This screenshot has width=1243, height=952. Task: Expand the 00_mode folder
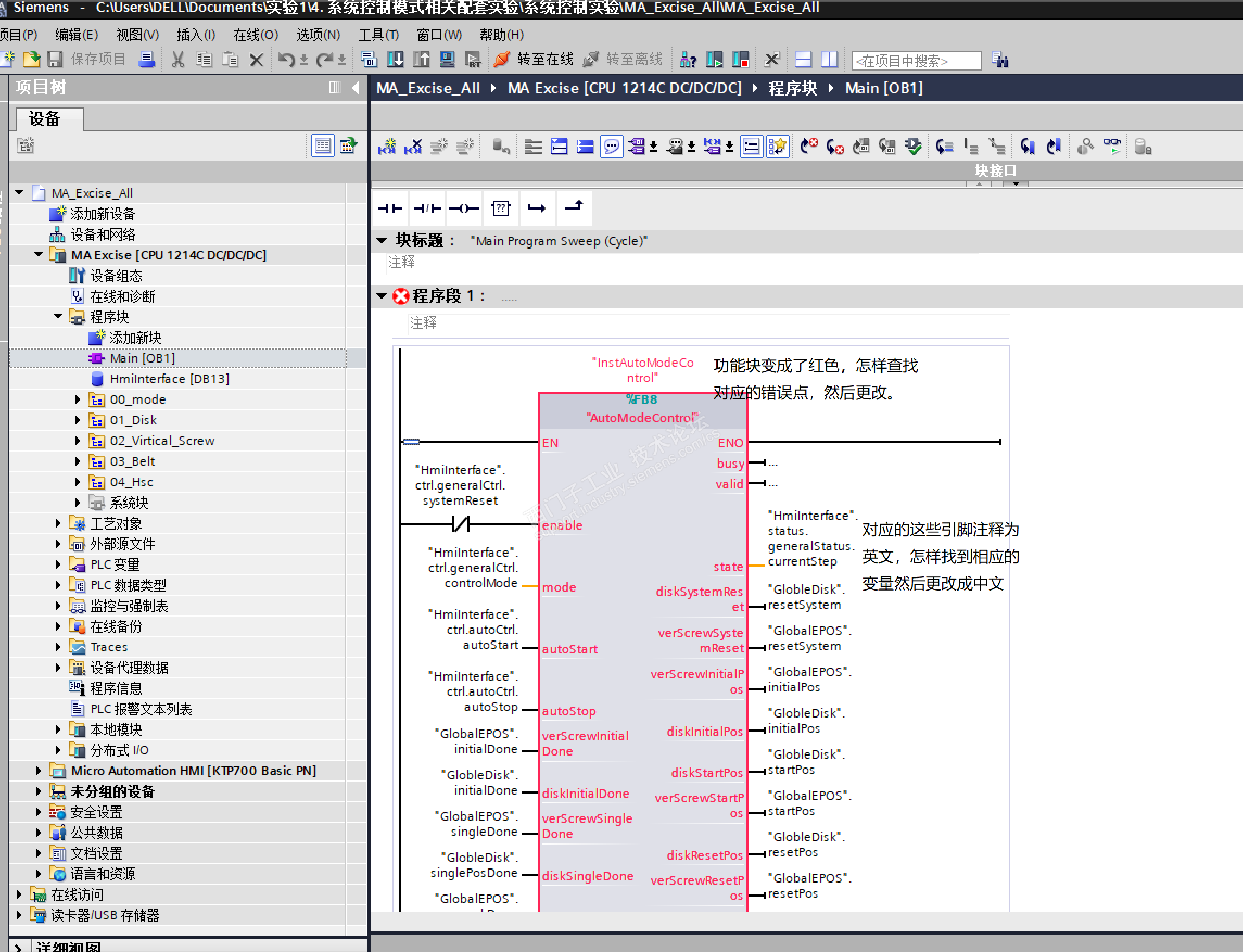78,399
